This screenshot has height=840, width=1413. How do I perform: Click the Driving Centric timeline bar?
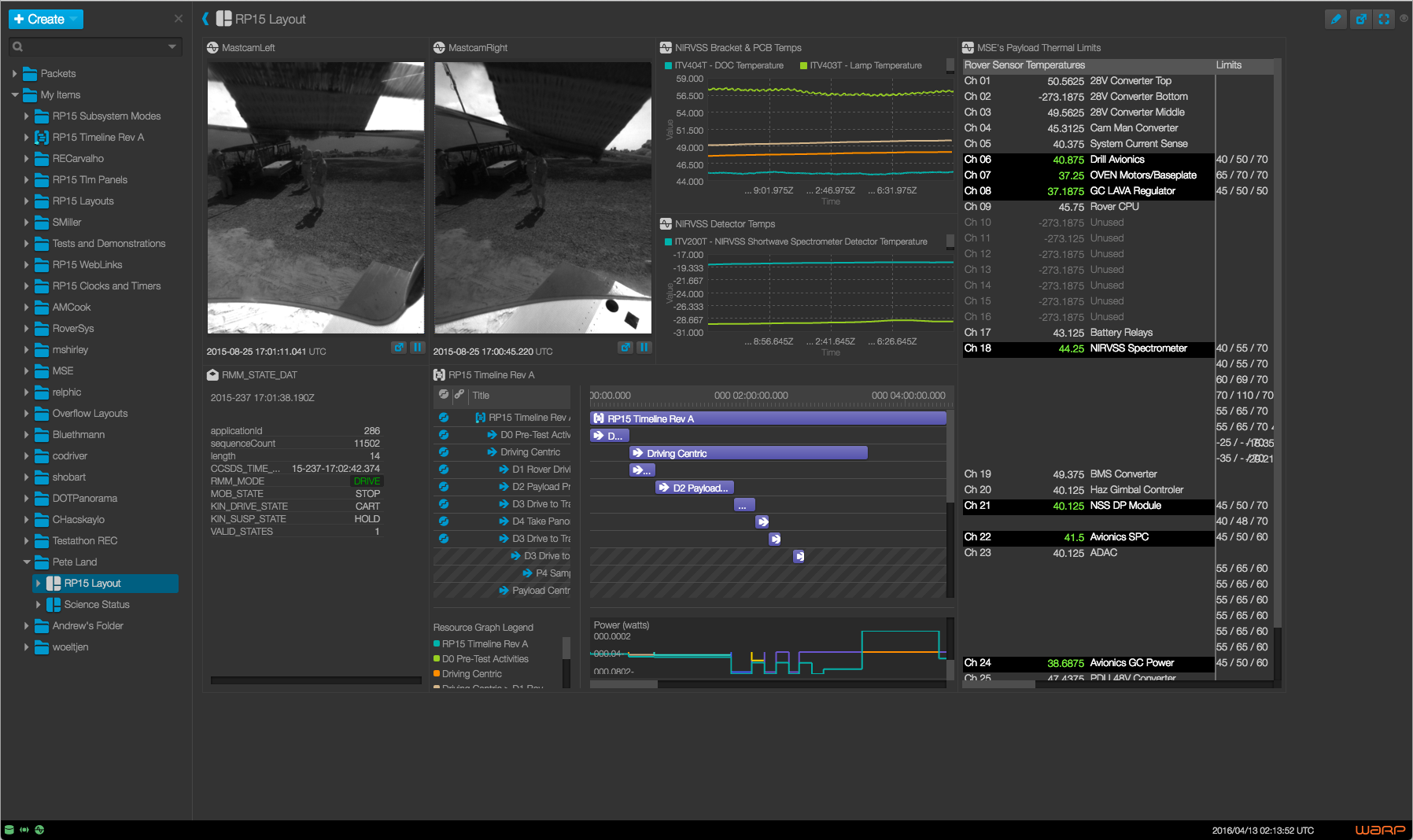tap(747, 453)
